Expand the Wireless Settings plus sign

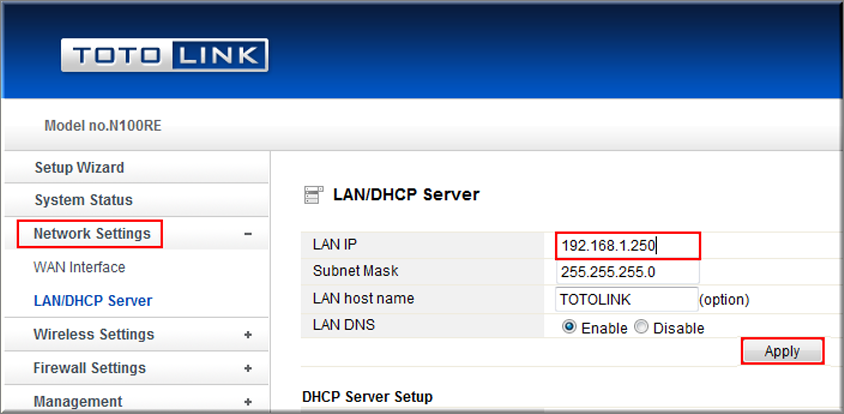(248, 334)
